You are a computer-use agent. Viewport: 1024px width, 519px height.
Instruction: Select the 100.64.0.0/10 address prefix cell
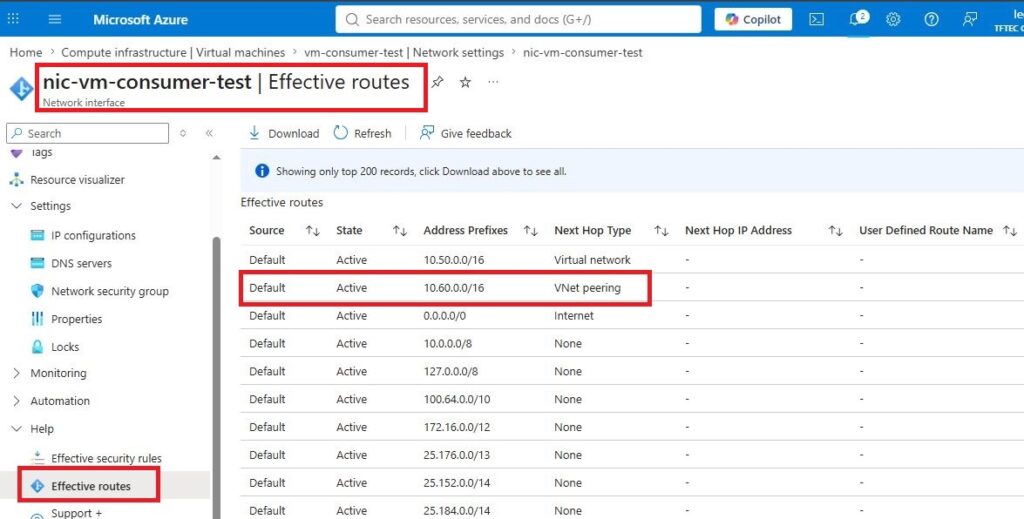456,400
